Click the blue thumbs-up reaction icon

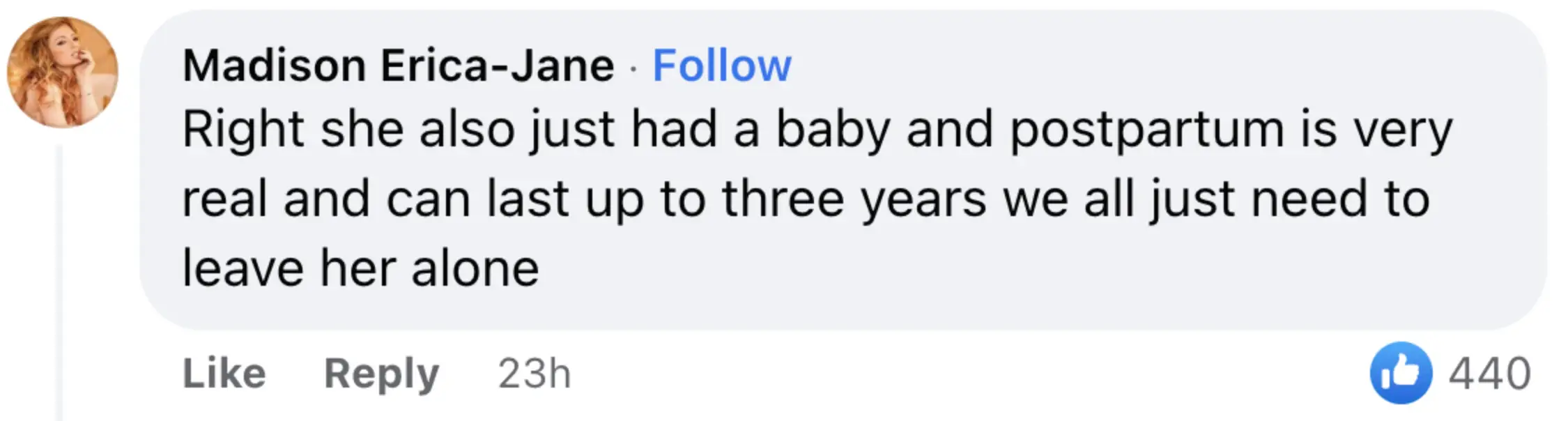point(1401,373)
